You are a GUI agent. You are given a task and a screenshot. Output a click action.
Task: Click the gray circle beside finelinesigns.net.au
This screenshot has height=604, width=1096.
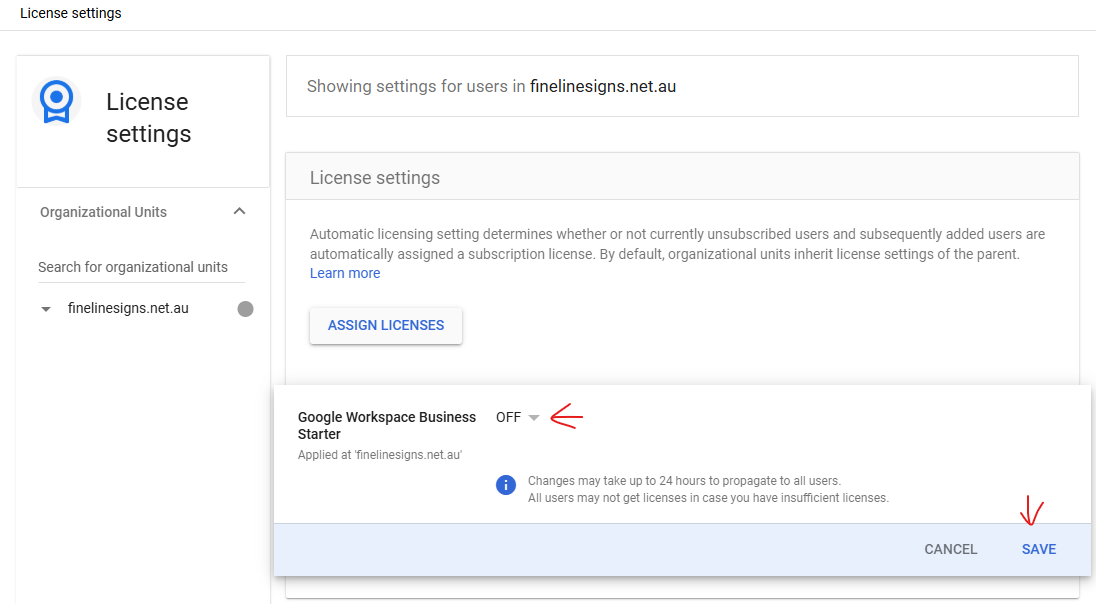(245, 309)
